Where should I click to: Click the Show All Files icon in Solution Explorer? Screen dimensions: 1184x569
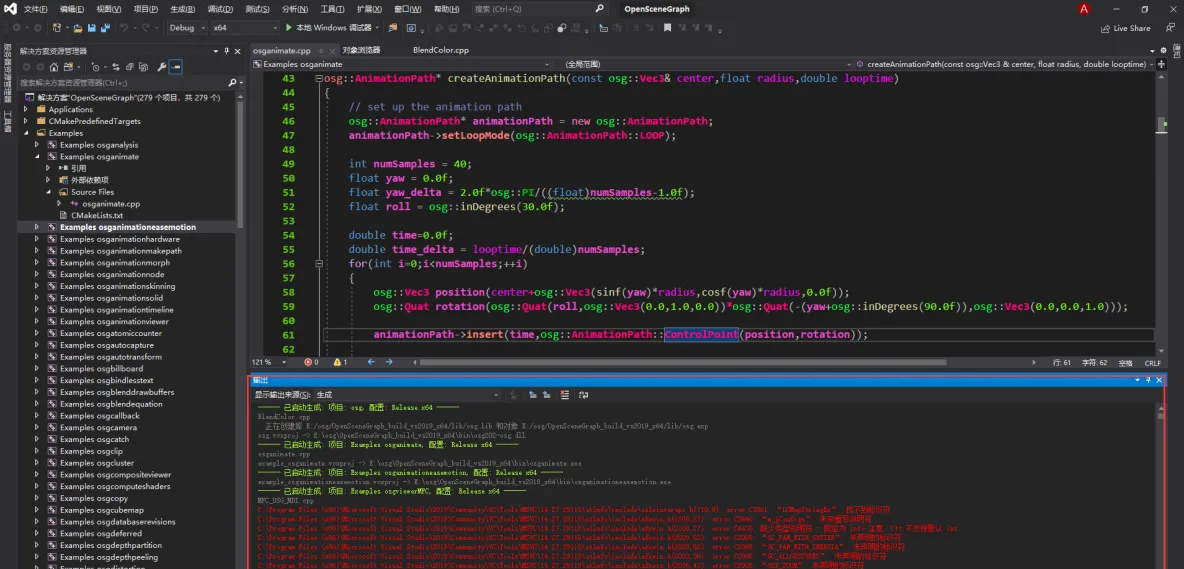(x=143, y=66)
